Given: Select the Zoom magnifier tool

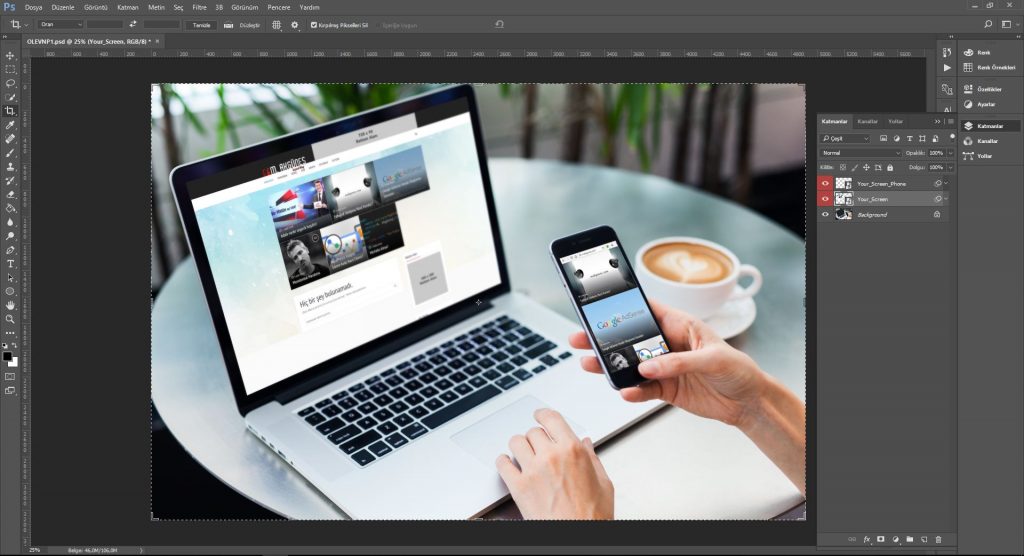Looking at the screenshot, I should [10, 319].
